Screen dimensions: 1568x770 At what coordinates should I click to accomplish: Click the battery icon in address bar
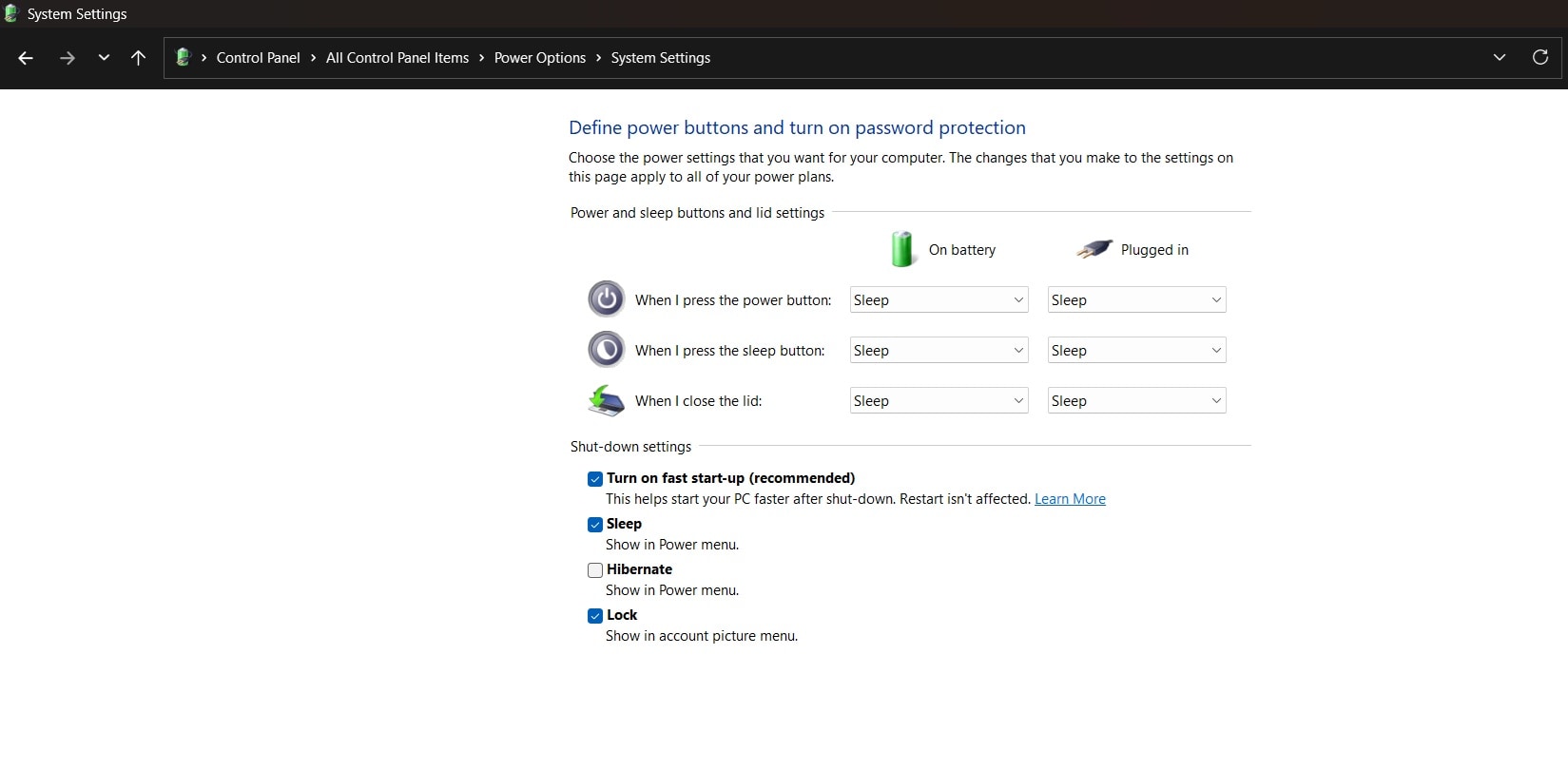click(x=184, y=58)
